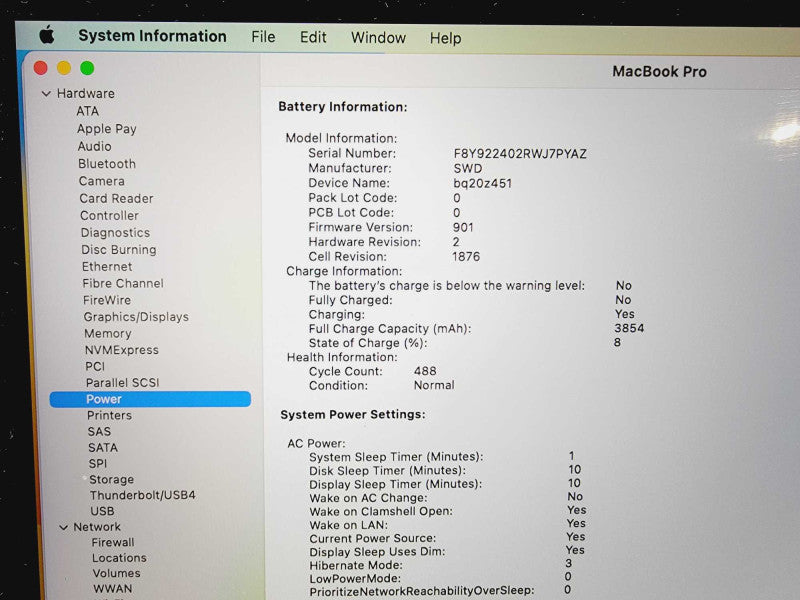Click the Battery Information heading

(x=342, y=107)
